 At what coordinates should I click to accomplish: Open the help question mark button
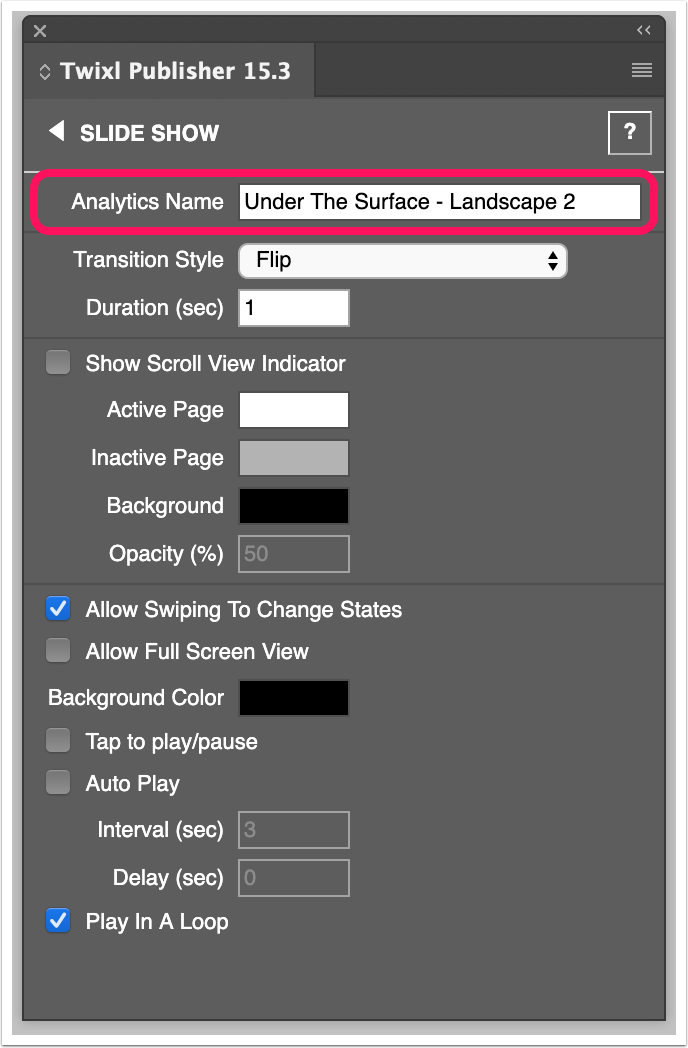(x=630, y=133)
